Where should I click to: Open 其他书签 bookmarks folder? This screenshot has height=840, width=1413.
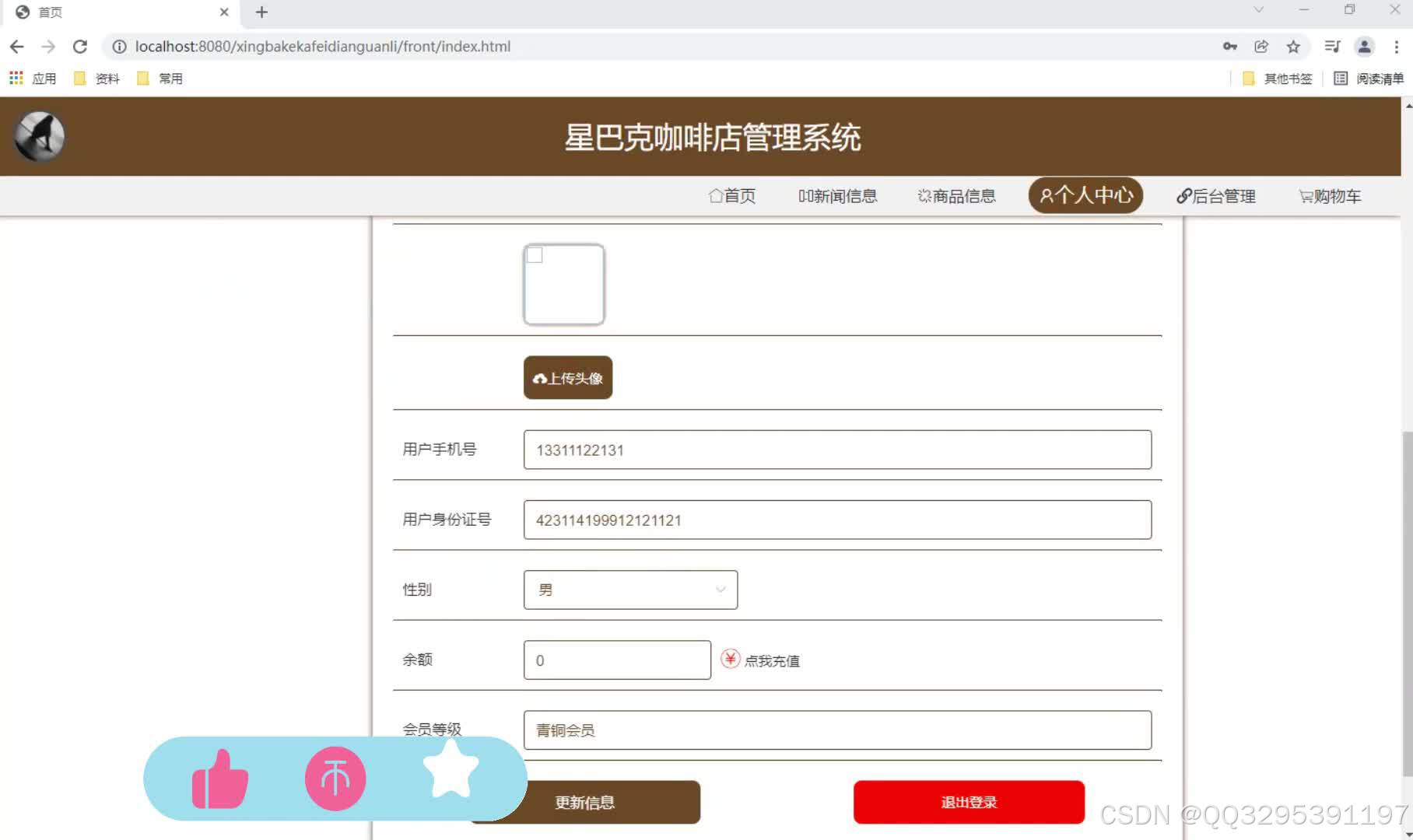point(1277,79)
